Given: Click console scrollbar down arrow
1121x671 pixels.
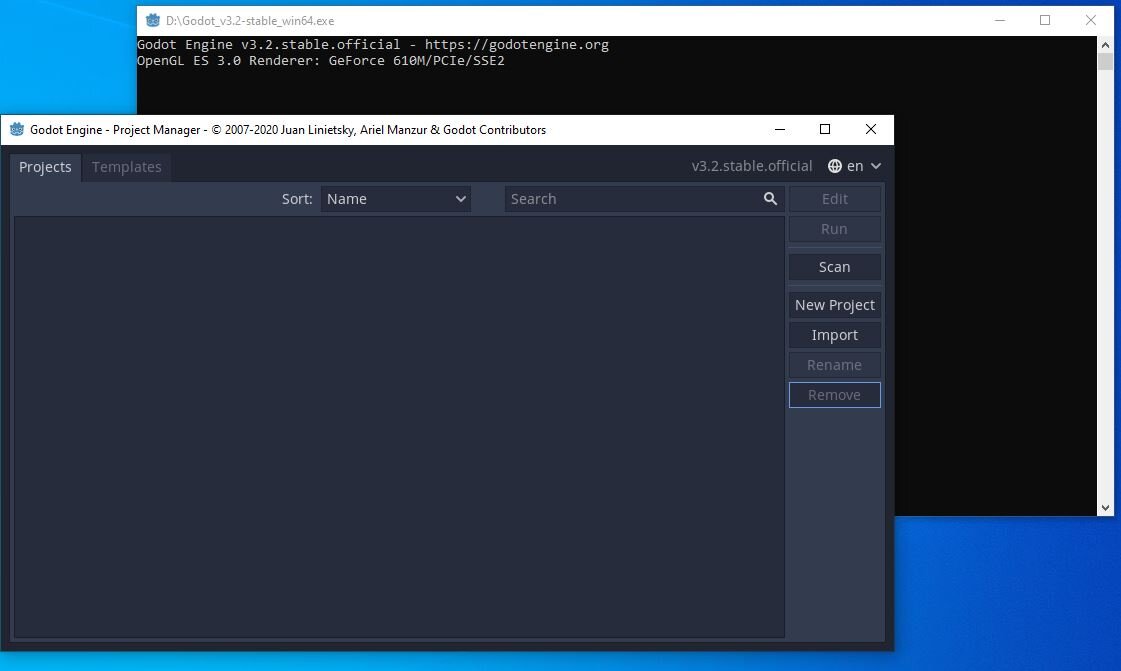Looking at the screenshot, I should tap(1105, 507).
